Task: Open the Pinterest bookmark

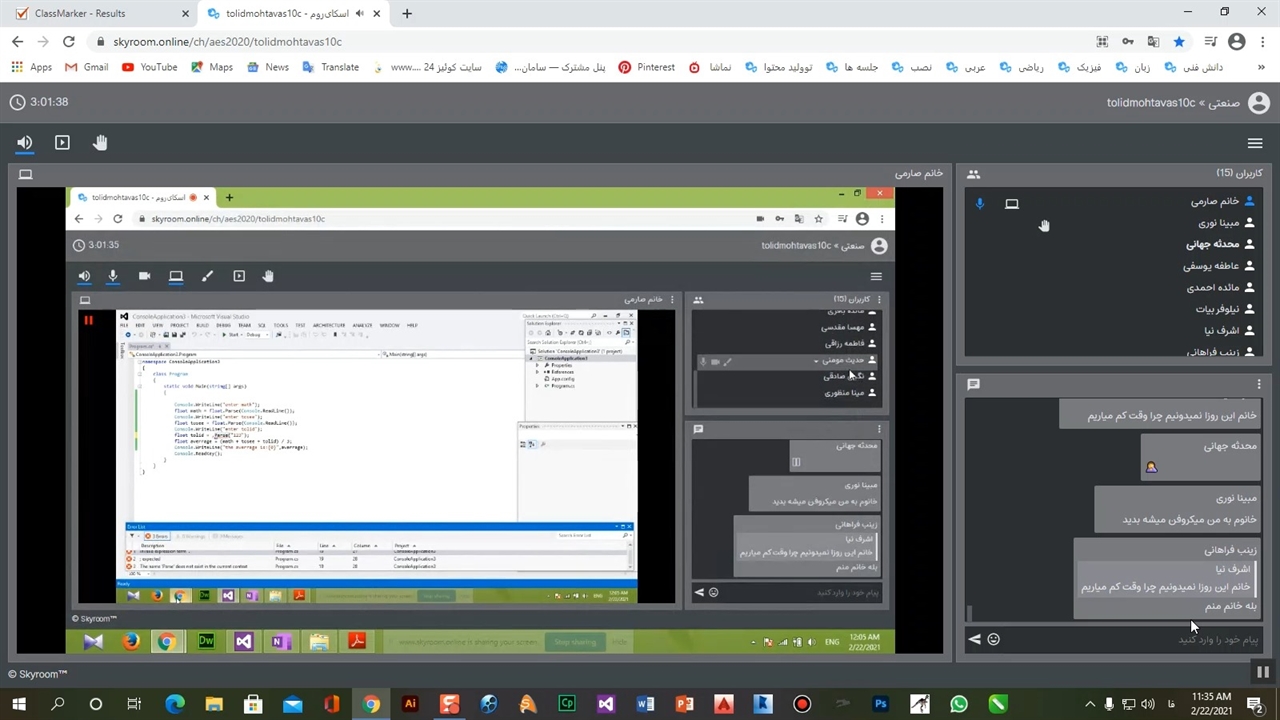Action: 646,67
